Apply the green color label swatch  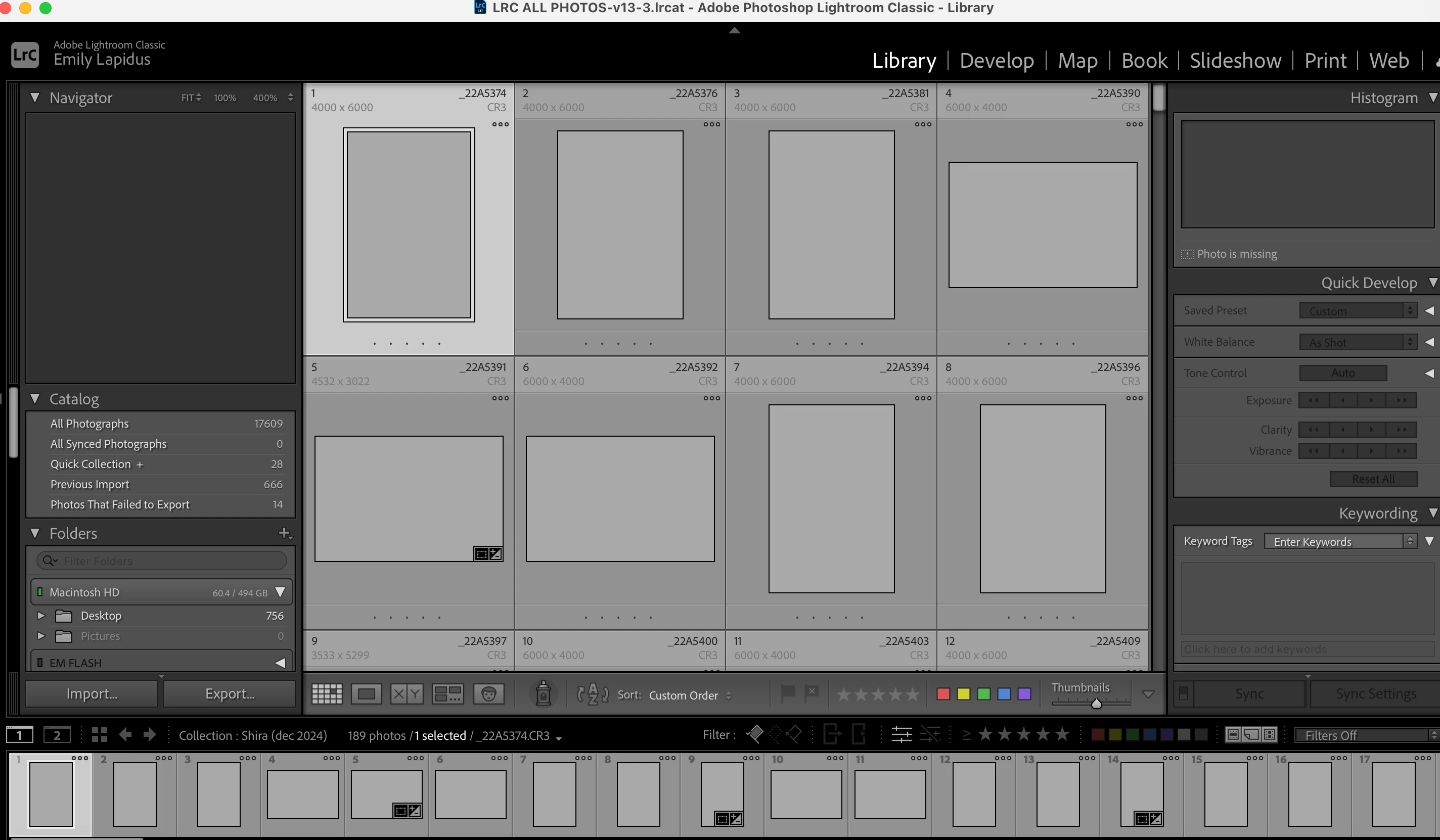click(984, 694)
